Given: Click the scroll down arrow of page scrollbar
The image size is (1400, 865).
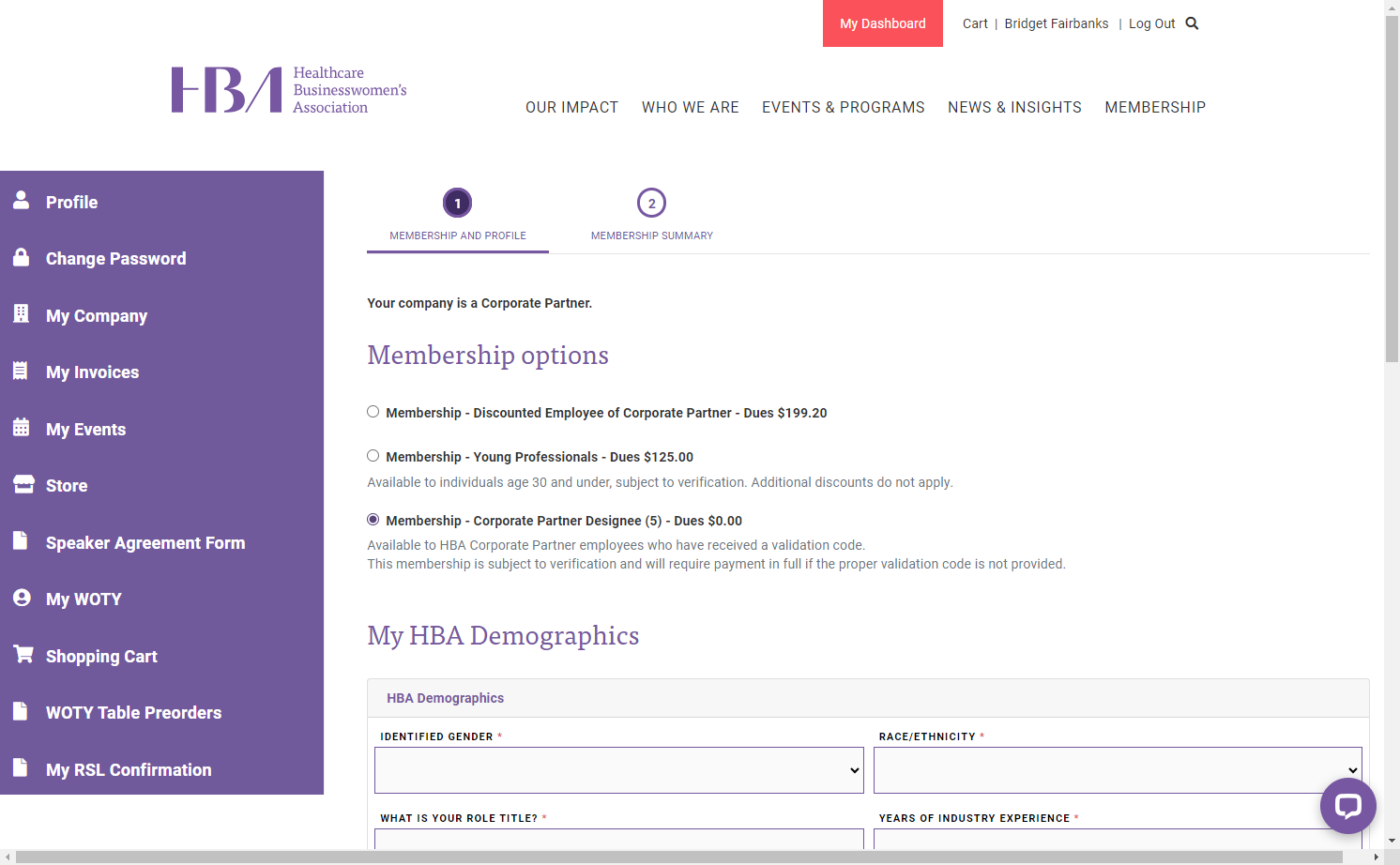Looking at the screenshot, I should point(1392,841).
